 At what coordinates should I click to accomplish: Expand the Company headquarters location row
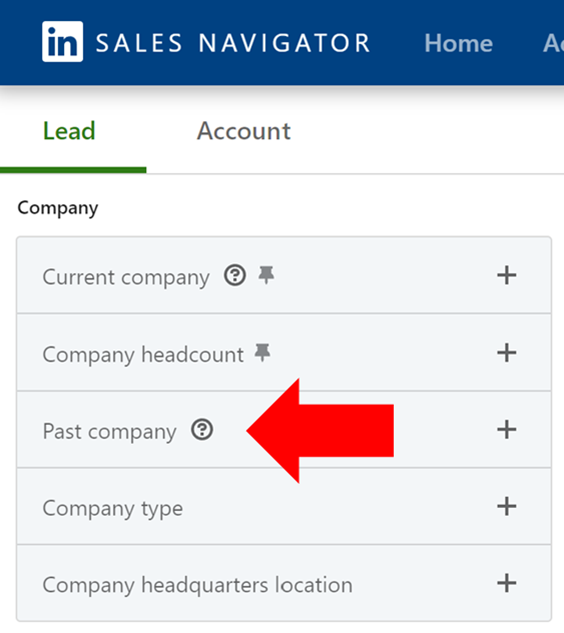click(x=284, y=583)
